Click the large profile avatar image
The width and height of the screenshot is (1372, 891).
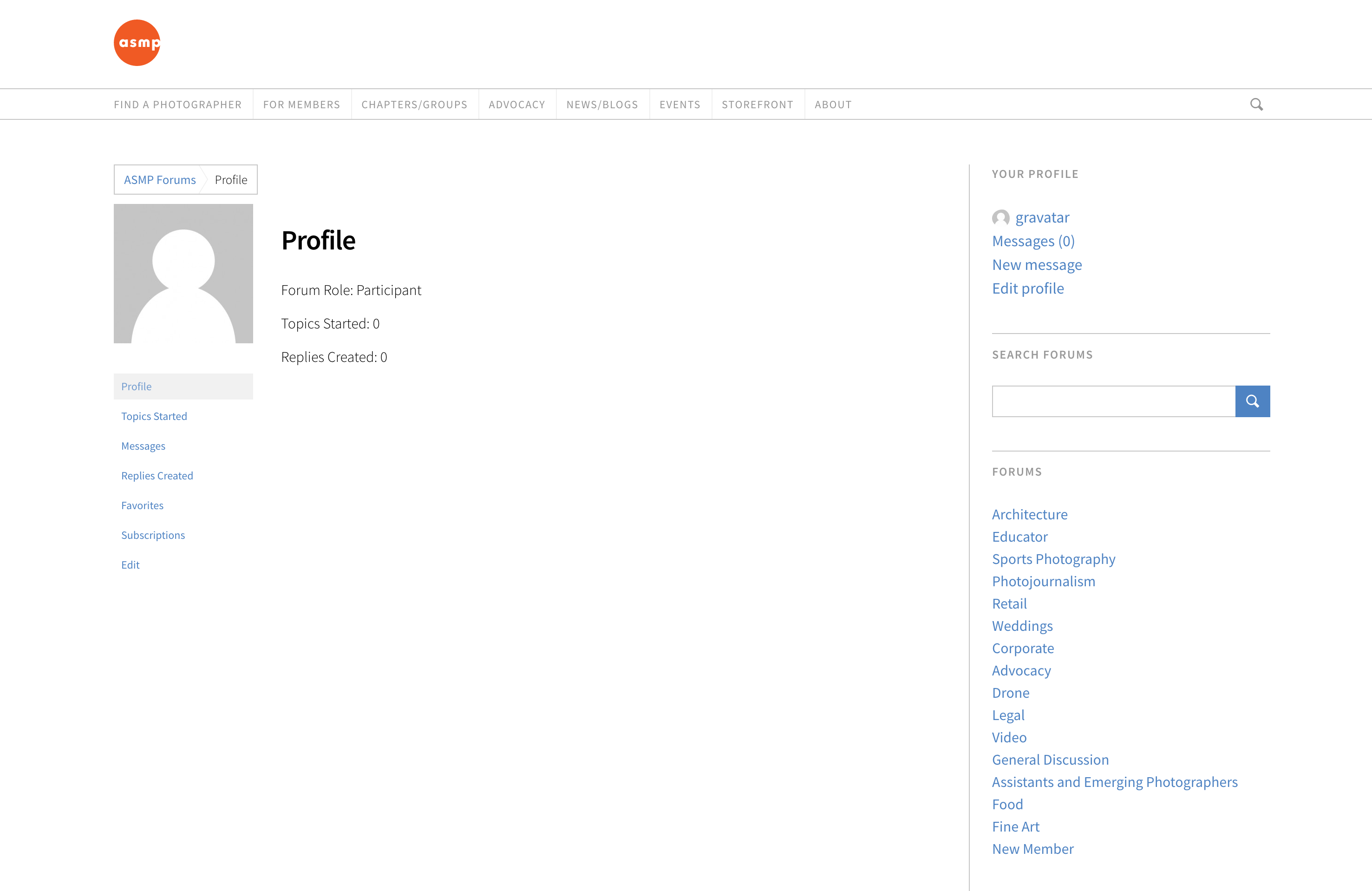click(183, 273)
